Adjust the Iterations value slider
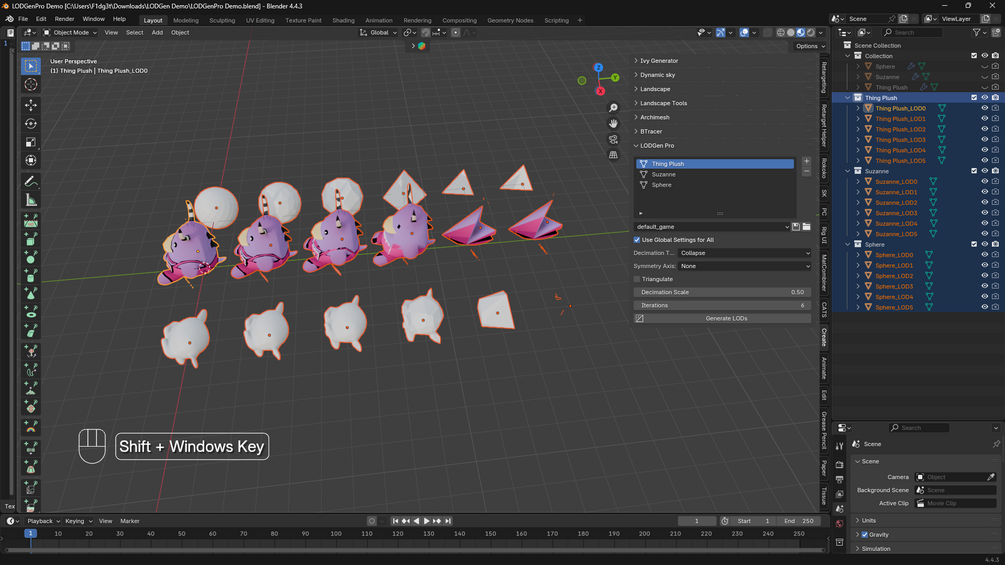 tap(722, 306)
